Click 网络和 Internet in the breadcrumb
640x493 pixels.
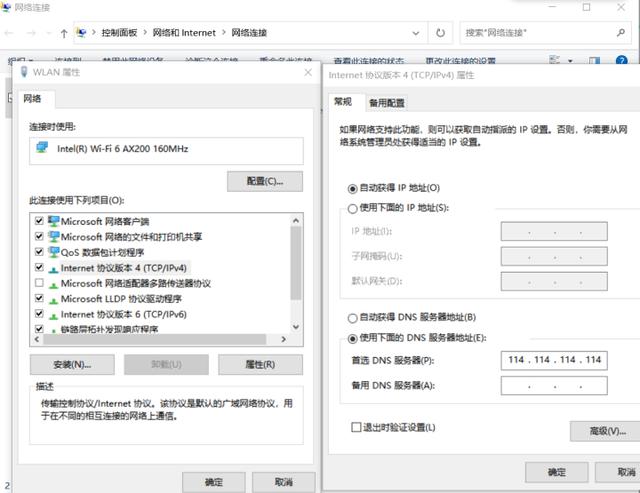point(184,33)
